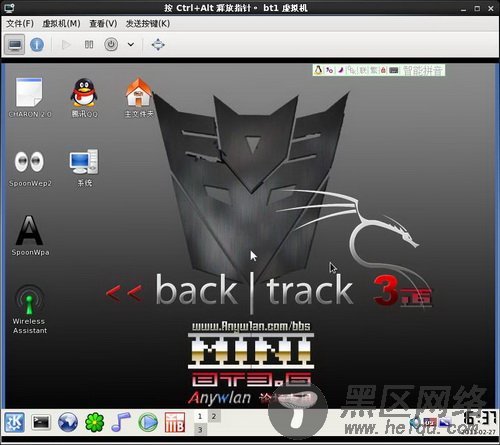Click the input method penguin icon
This screenshot has height=445, width=500.
(318, 70)
